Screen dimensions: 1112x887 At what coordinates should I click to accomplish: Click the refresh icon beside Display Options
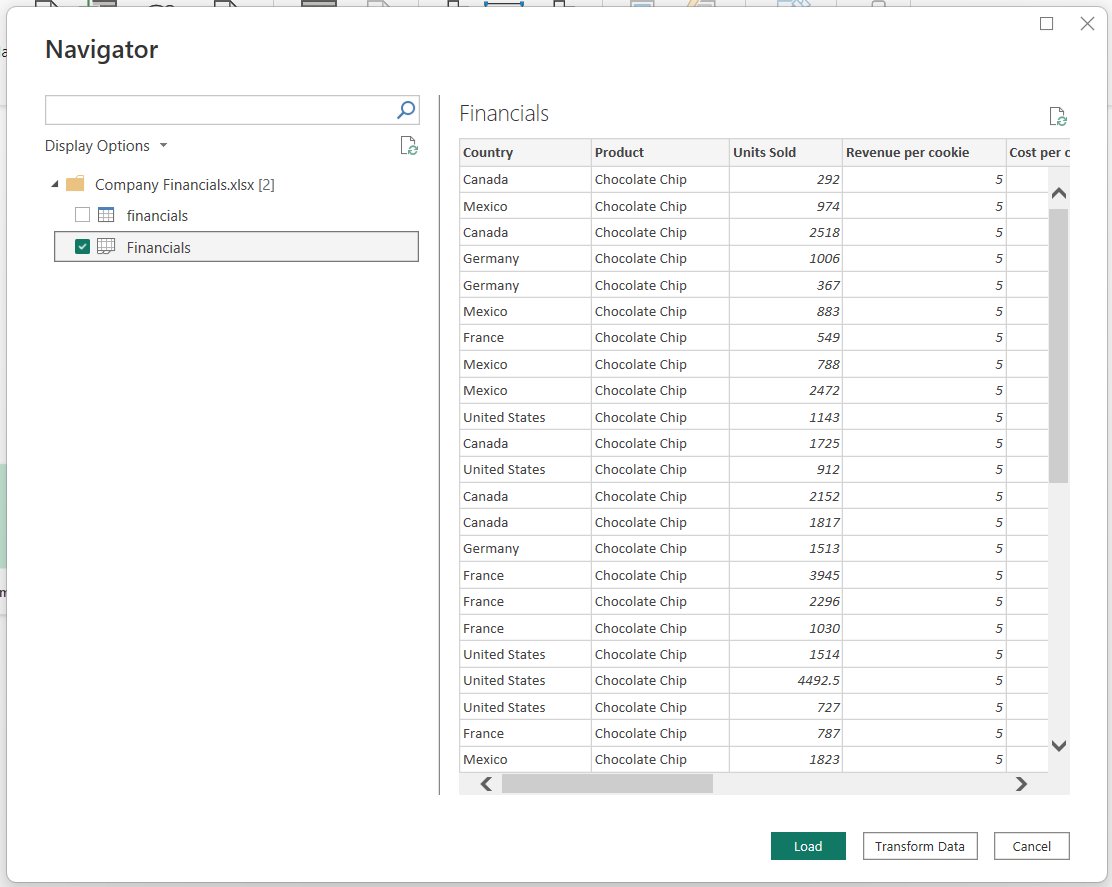click(409, 145)
